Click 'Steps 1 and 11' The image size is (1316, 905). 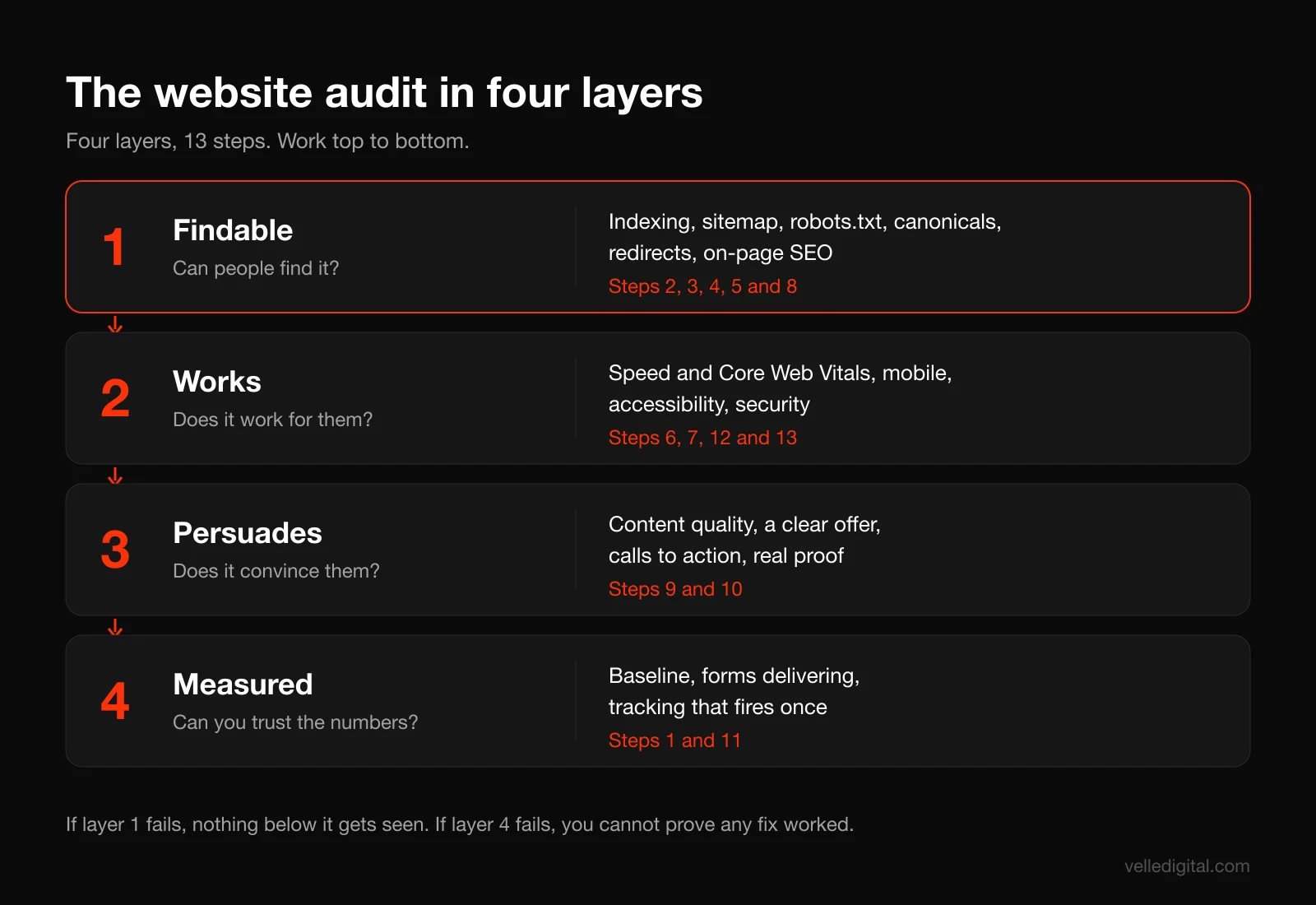click(674, 740)
